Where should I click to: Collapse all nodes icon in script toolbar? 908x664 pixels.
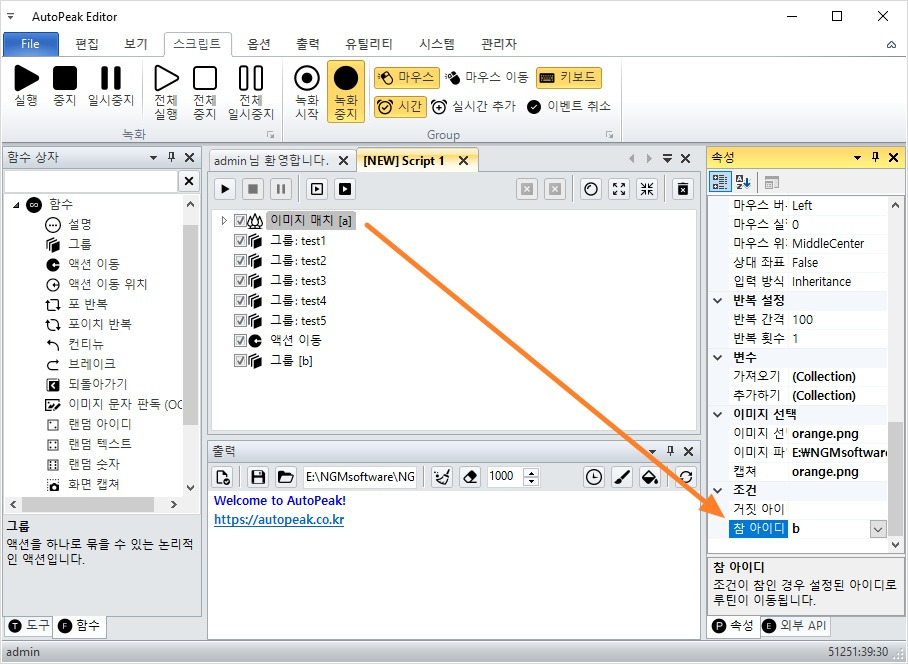click(647, 189)
